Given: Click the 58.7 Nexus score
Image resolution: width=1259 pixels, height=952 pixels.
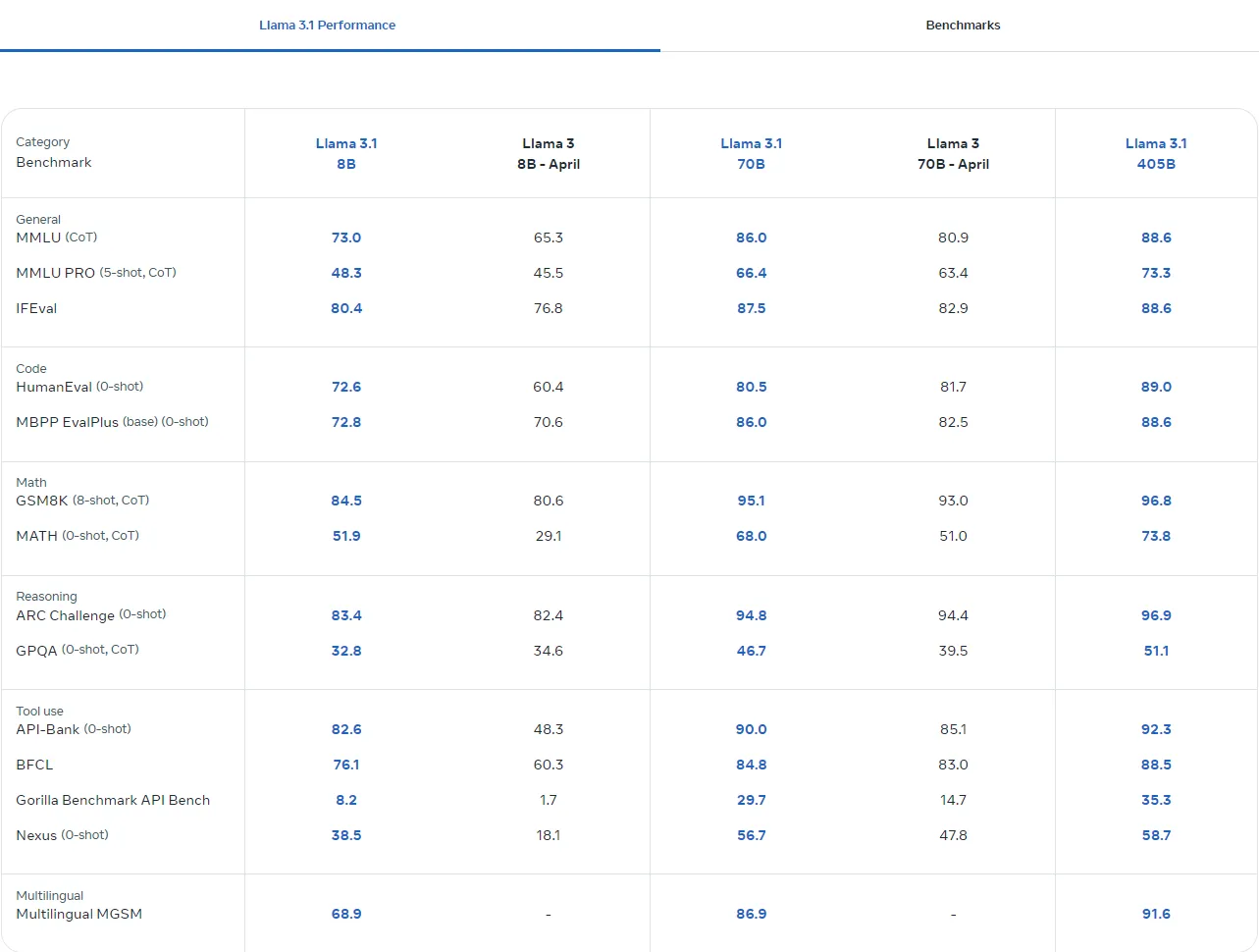Looking at the screenshot, I should pos(1156,835).
